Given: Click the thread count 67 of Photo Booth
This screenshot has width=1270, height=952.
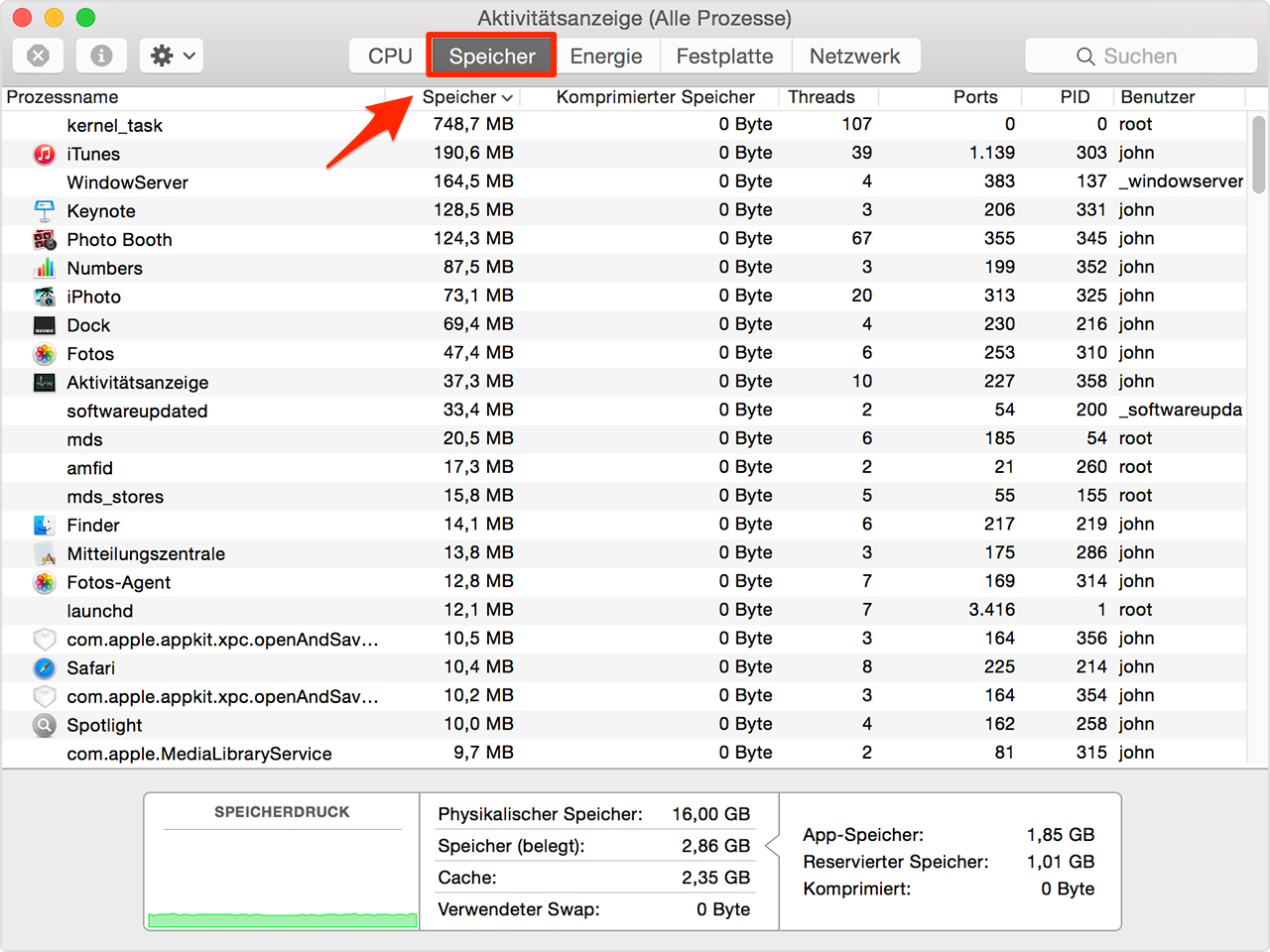Looking at the screenshot, I should tap(861, 238).
